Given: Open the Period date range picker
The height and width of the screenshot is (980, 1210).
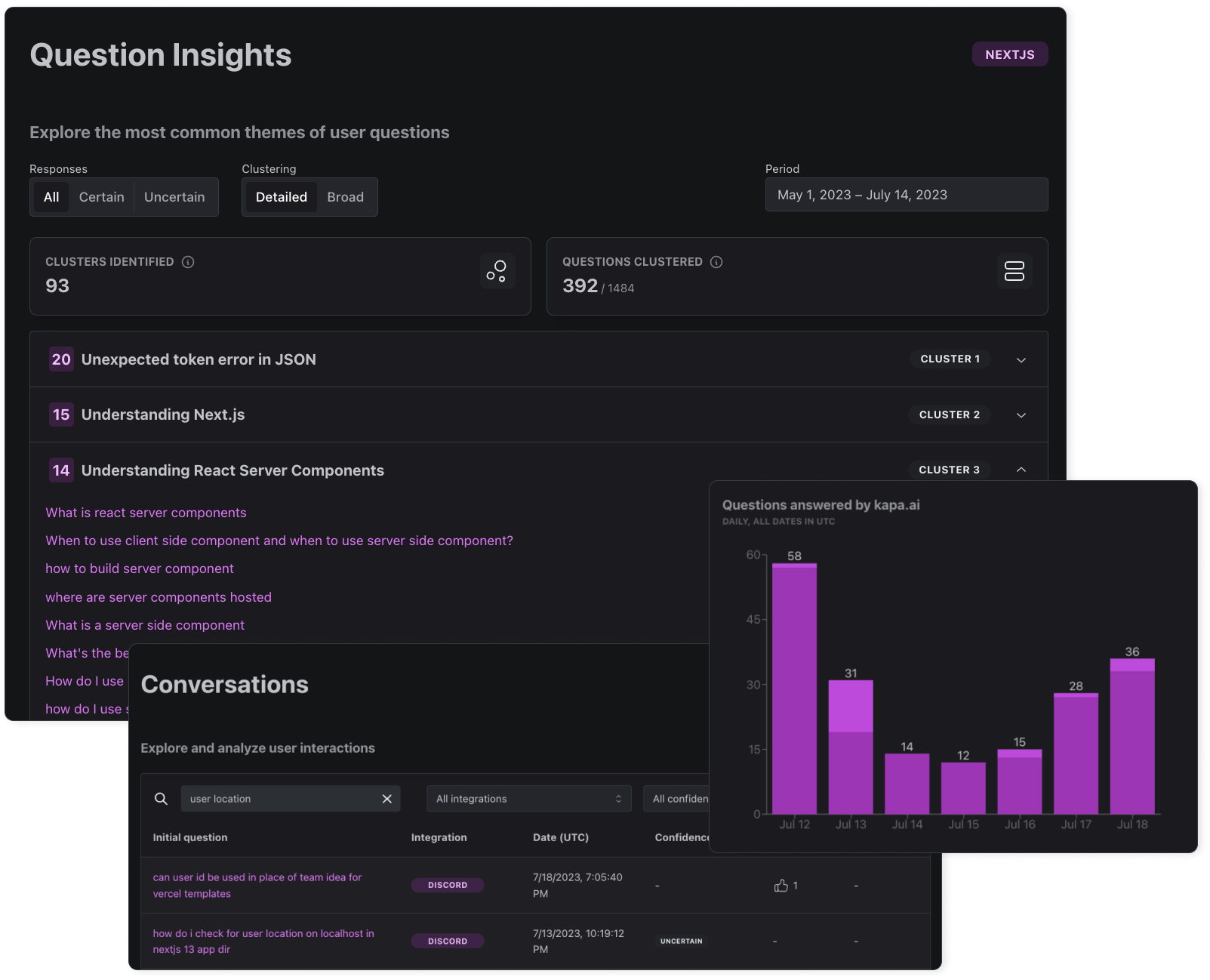Looking at the screenshot, I should tap(907, 195).
